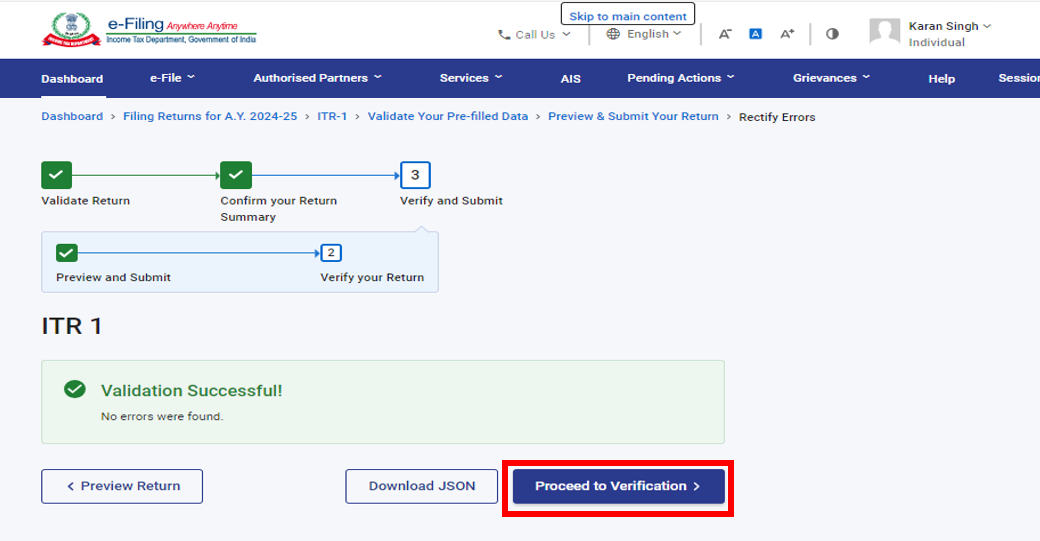The image size is (1040, 541).
Task: Open the Call Us dropdown
Action: pyautogui.click(x=535, y=34)
